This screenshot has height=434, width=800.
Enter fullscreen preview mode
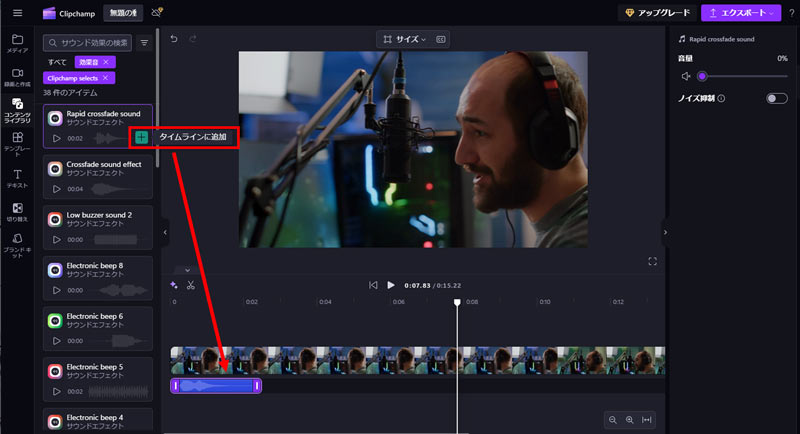(x=652, y=261)
